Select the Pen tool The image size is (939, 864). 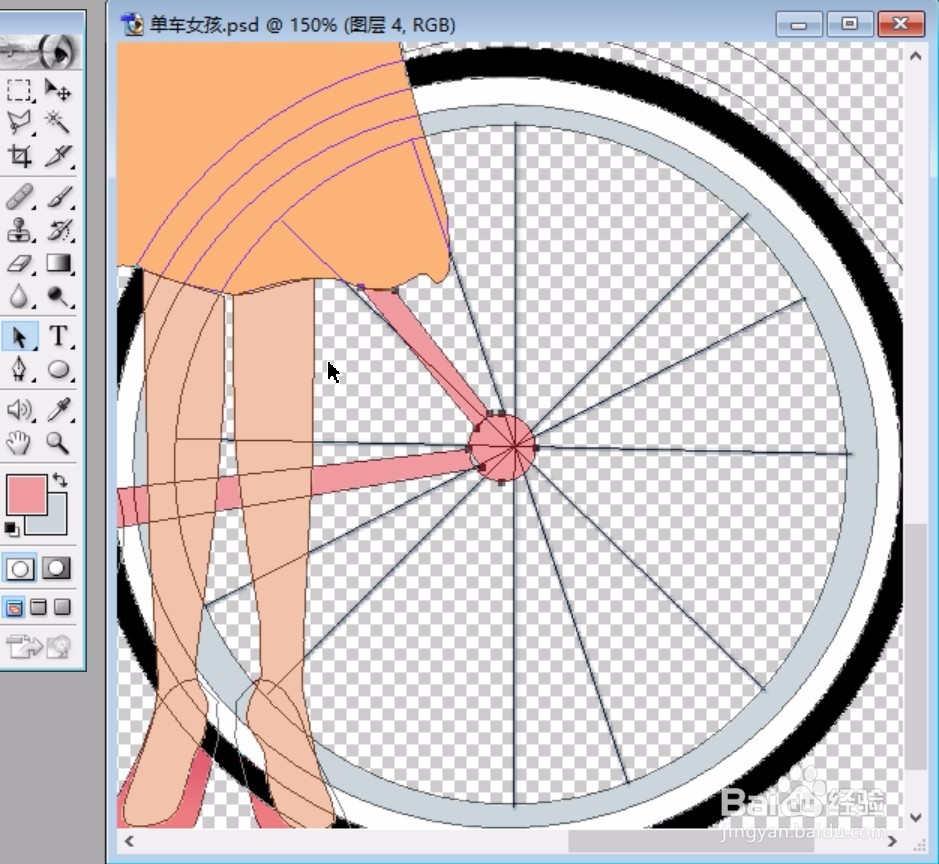19,369
